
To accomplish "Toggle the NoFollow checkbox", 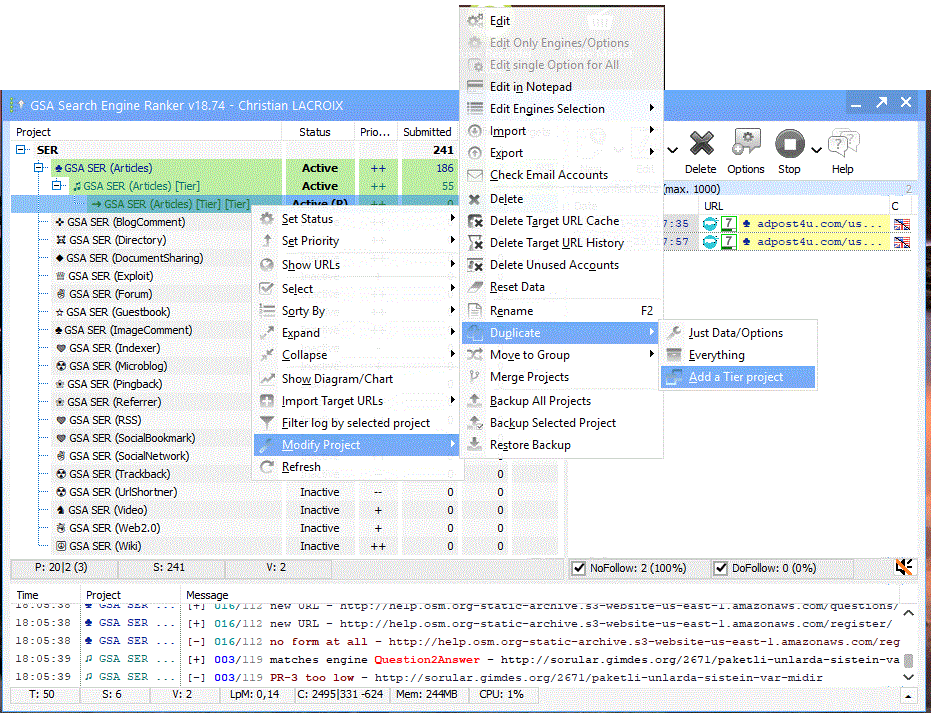I will (578, 568).
